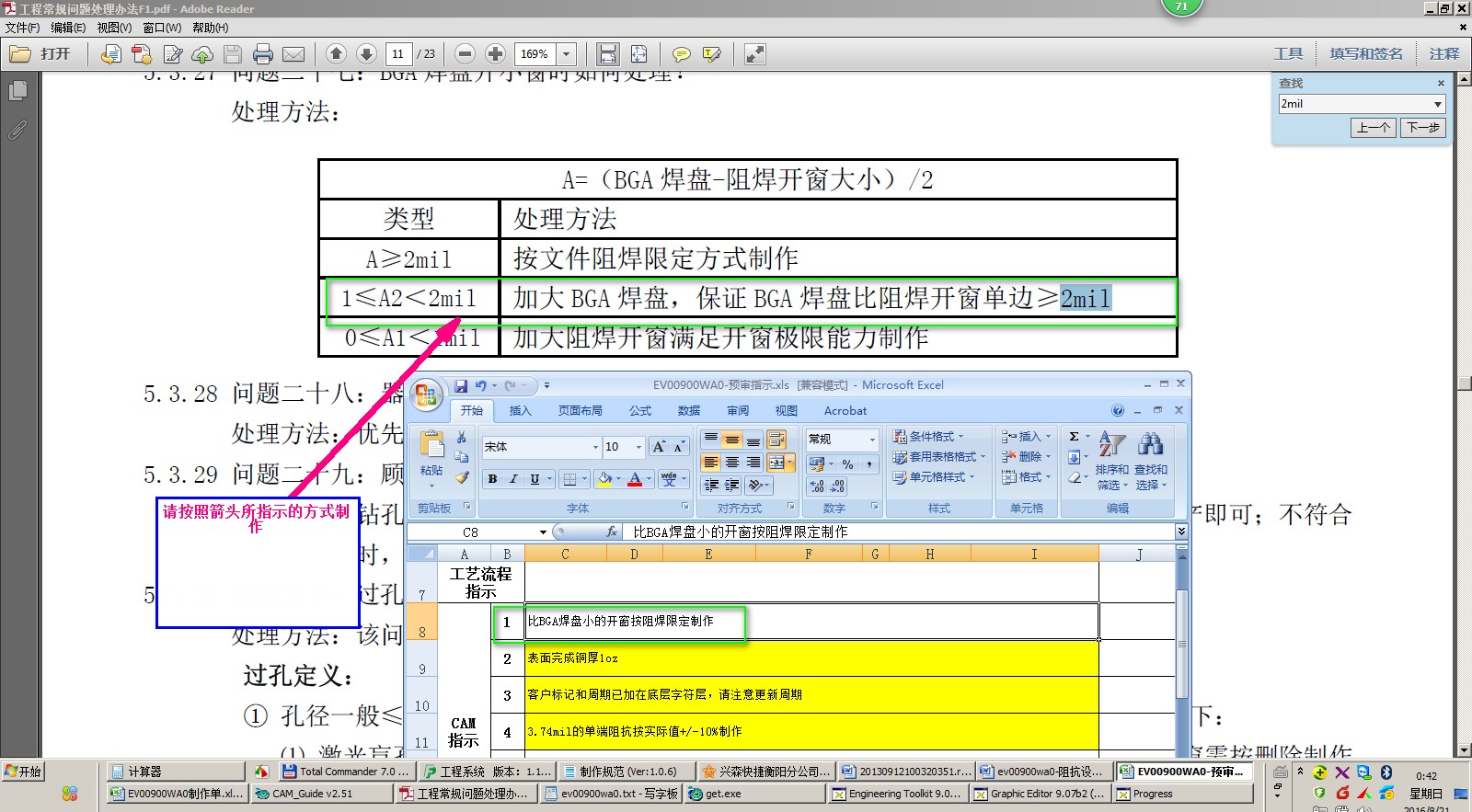The width and height of the screenshot is (1472, 812).
Task: Open the 排序和筛选 dropdown
Action: pyautogui.click(x=1111, y=461)
